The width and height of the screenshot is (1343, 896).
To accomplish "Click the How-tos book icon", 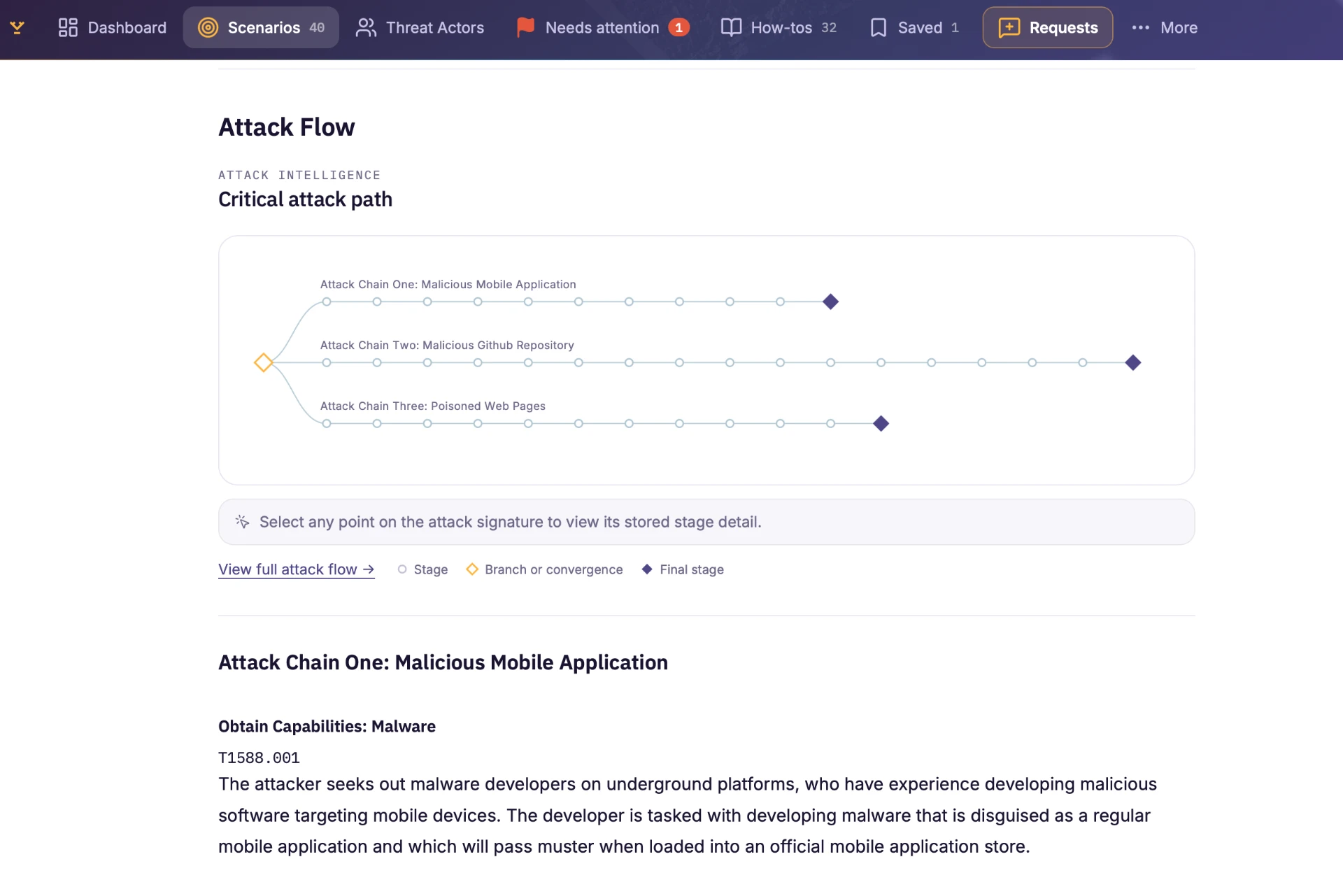I will [x=731, y=27].
